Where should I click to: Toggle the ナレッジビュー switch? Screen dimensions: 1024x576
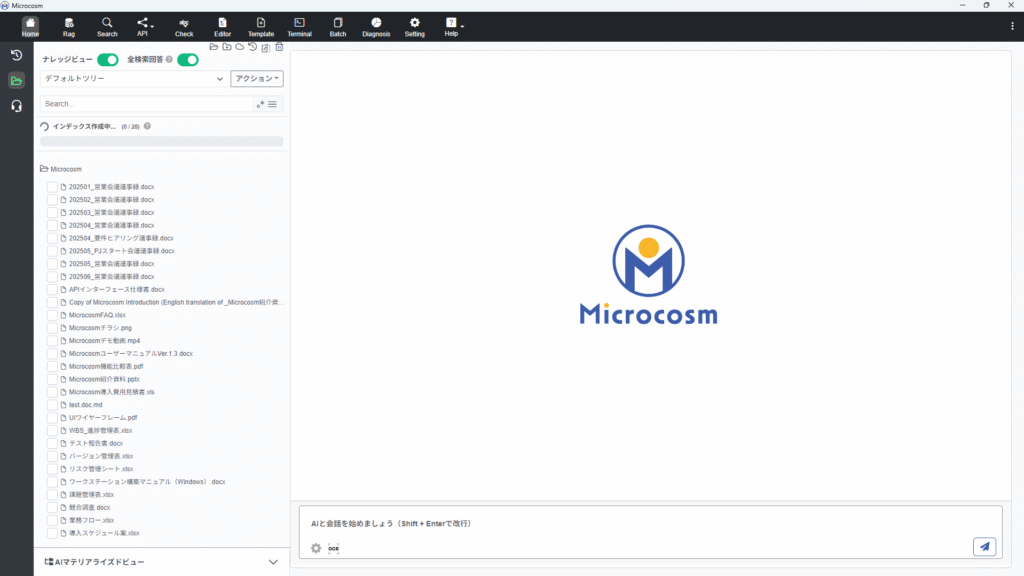tap(108, 60)
